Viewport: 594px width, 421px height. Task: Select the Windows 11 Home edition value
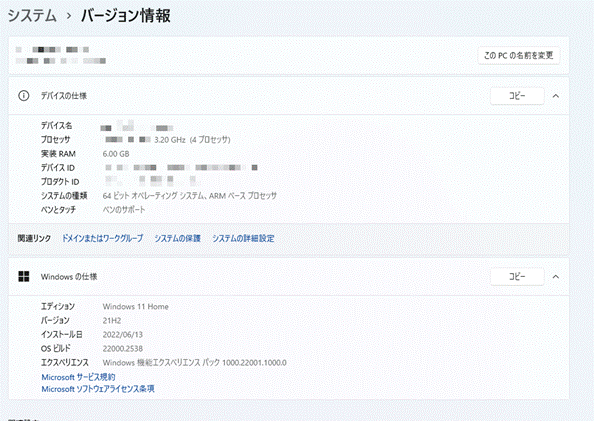(x=136, y=307)
